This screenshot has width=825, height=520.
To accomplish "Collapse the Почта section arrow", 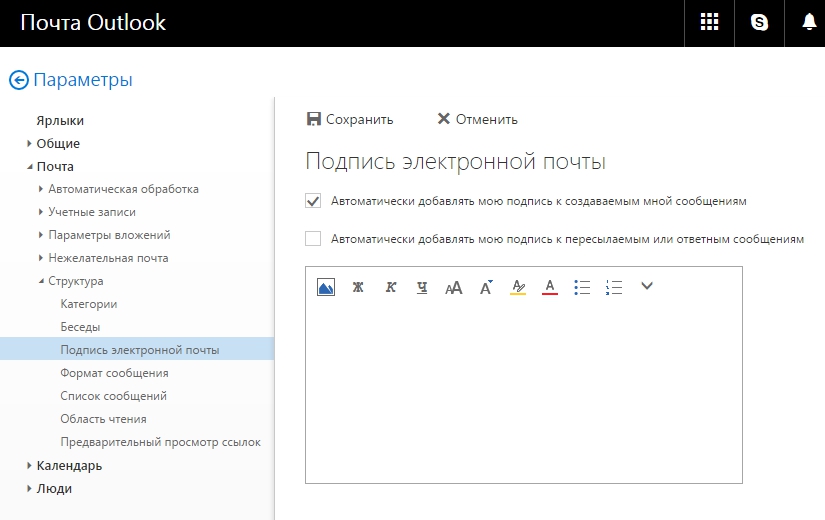I will (x=29, y=167).
